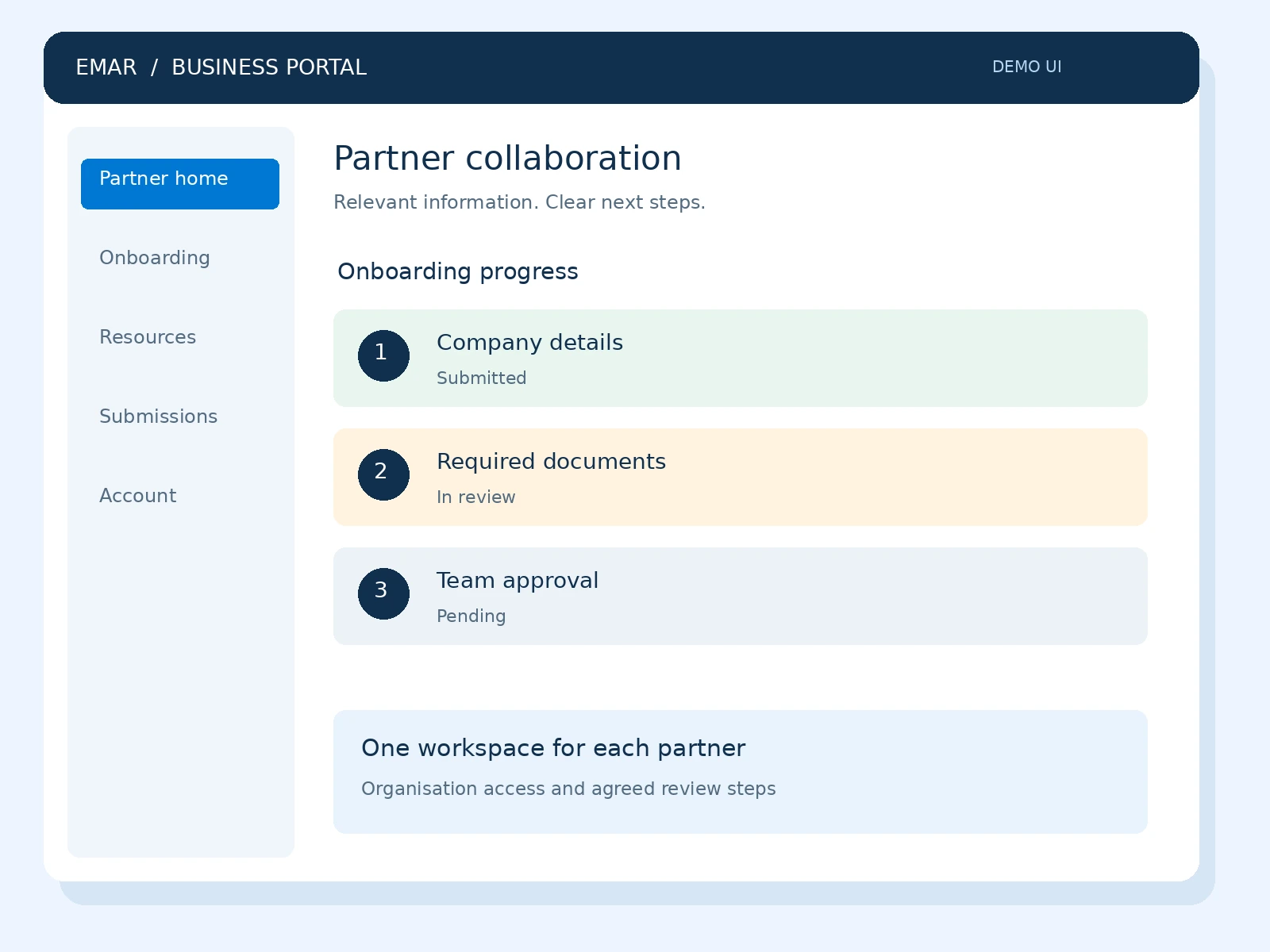Click the 'Submitted' status text
Viewport: 1270px width, 952px height.
[x=481, y=378]
